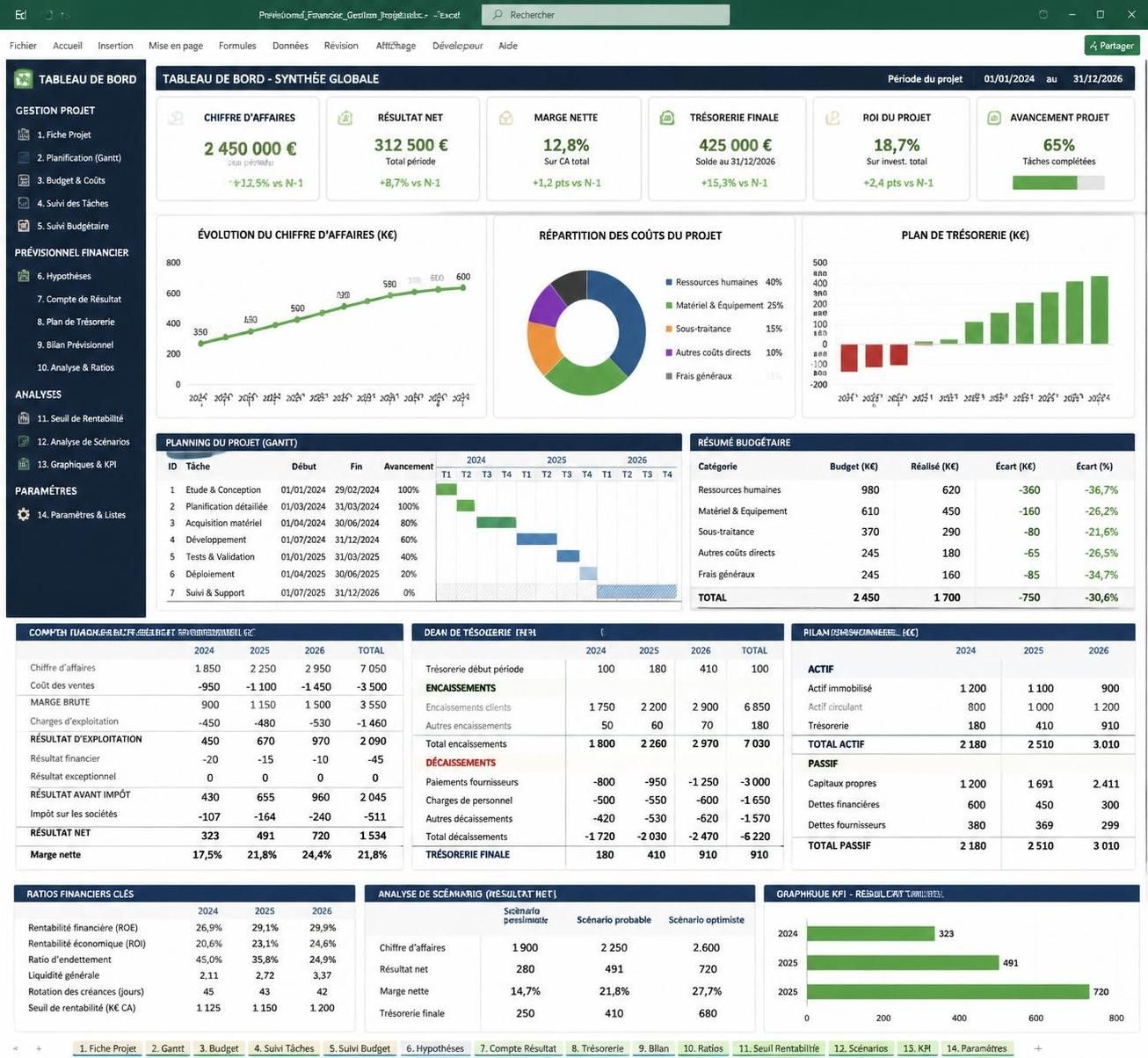Select the Résultat Net KPI card icon
This screenshot has height=1058, width=1148.
[345, 117]
